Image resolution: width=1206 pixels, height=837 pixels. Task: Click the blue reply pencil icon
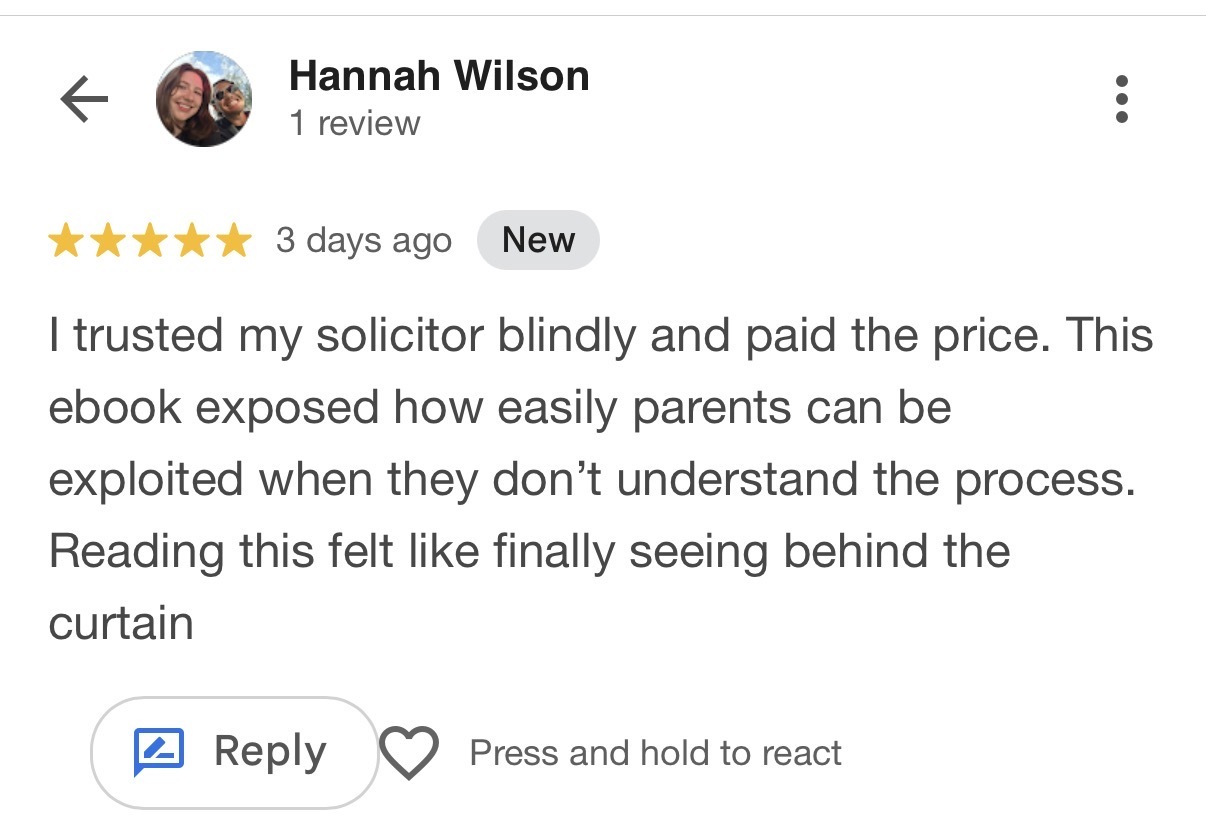pos(159,752)
